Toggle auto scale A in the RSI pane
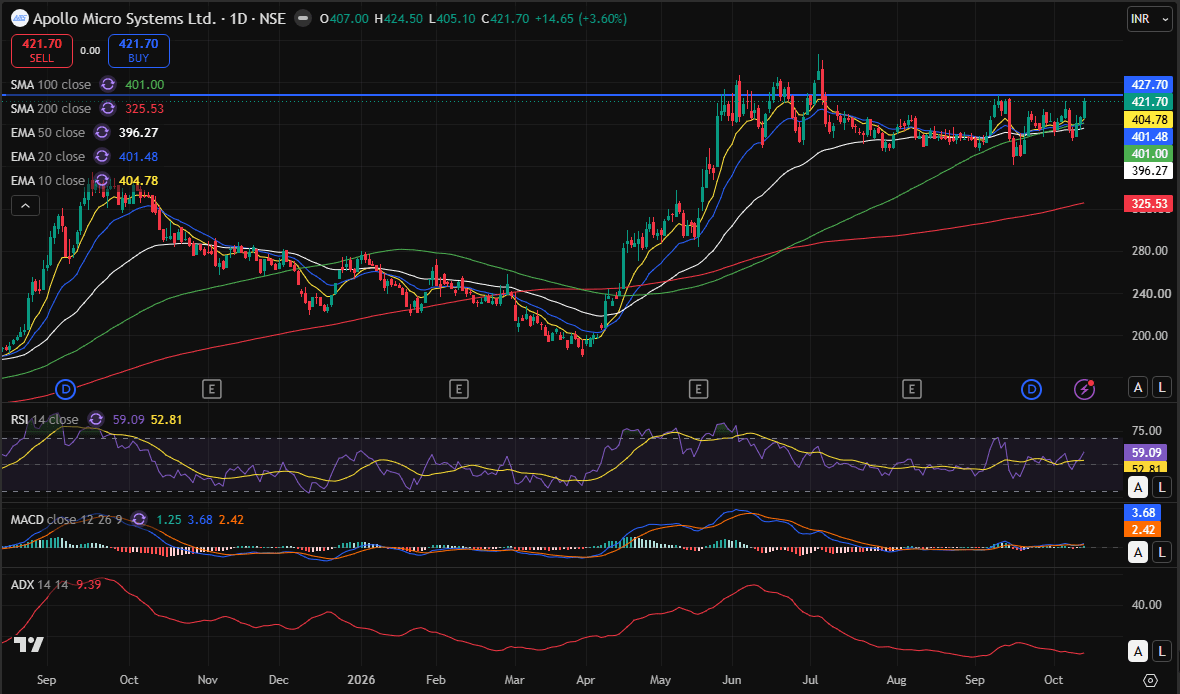The width and height of the screenshot is (1180, 694). coord(1138,487)
